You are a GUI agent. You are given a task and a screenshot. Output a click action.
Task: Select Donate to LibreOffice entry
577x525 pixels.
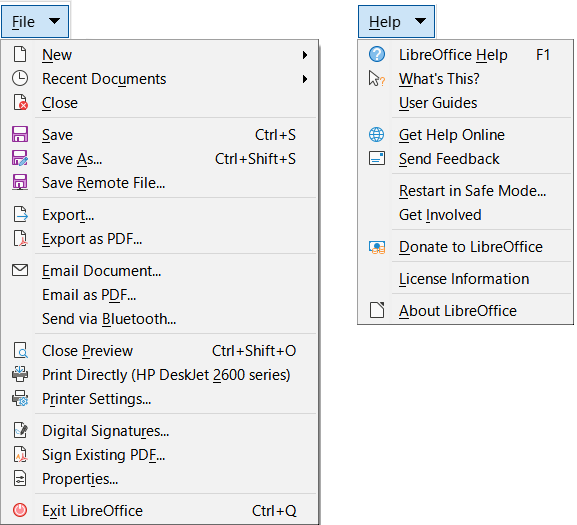coord(465,246)
